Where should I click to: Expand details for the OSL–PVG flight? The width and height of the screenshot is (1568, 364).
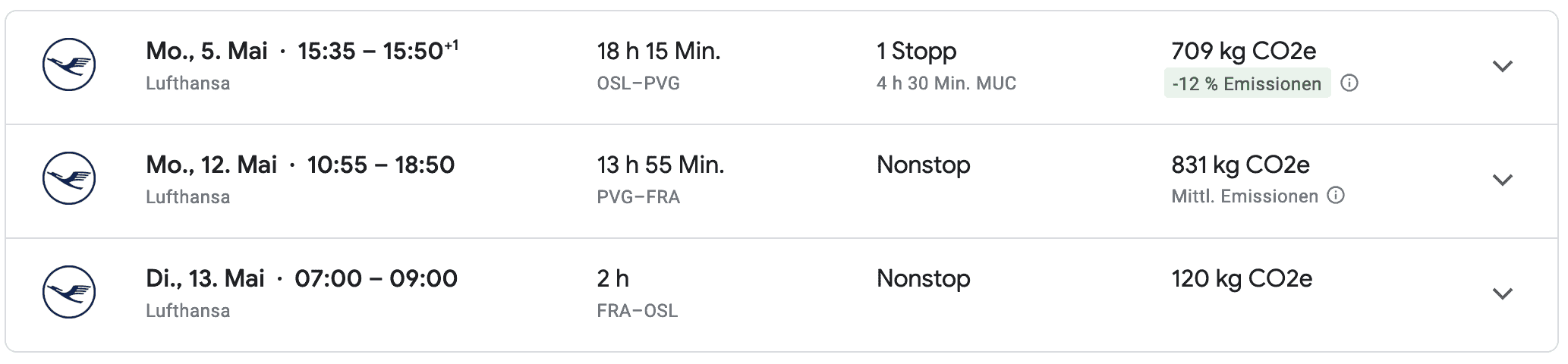point(1503,66)
